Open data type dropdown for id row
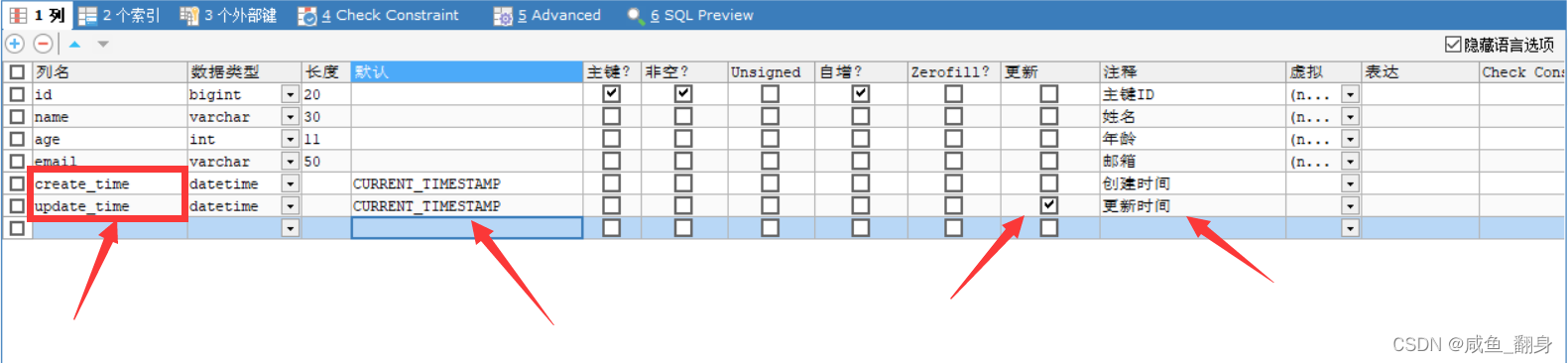 click(290, 94)
